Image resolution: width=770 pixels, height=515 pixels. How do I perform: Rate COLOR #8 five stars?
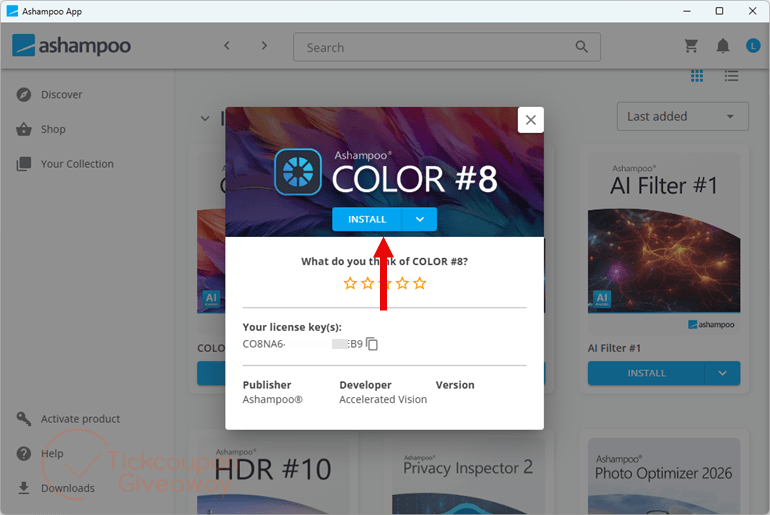click(420, 283)
